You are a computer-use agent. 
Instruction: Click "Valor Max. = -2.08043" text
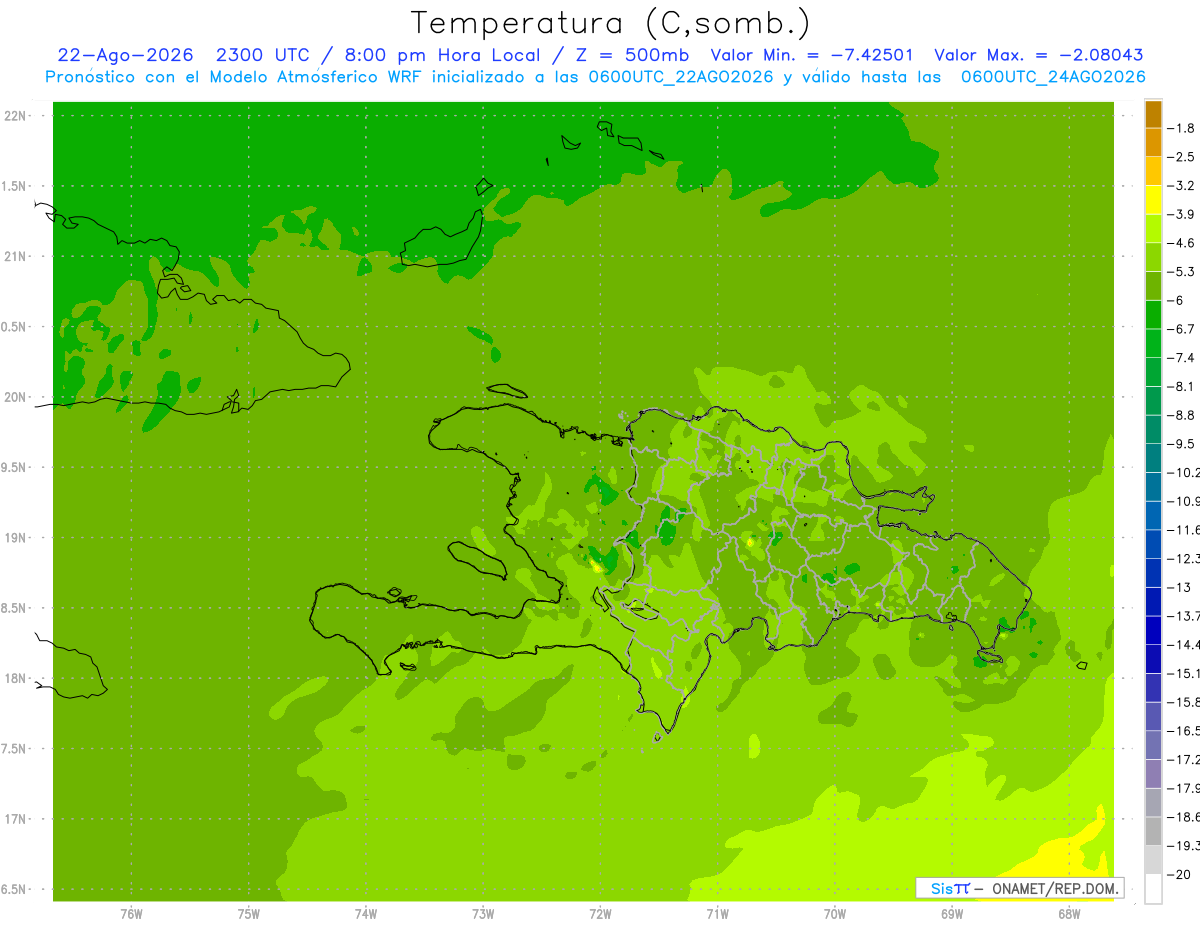(1039, 55)
